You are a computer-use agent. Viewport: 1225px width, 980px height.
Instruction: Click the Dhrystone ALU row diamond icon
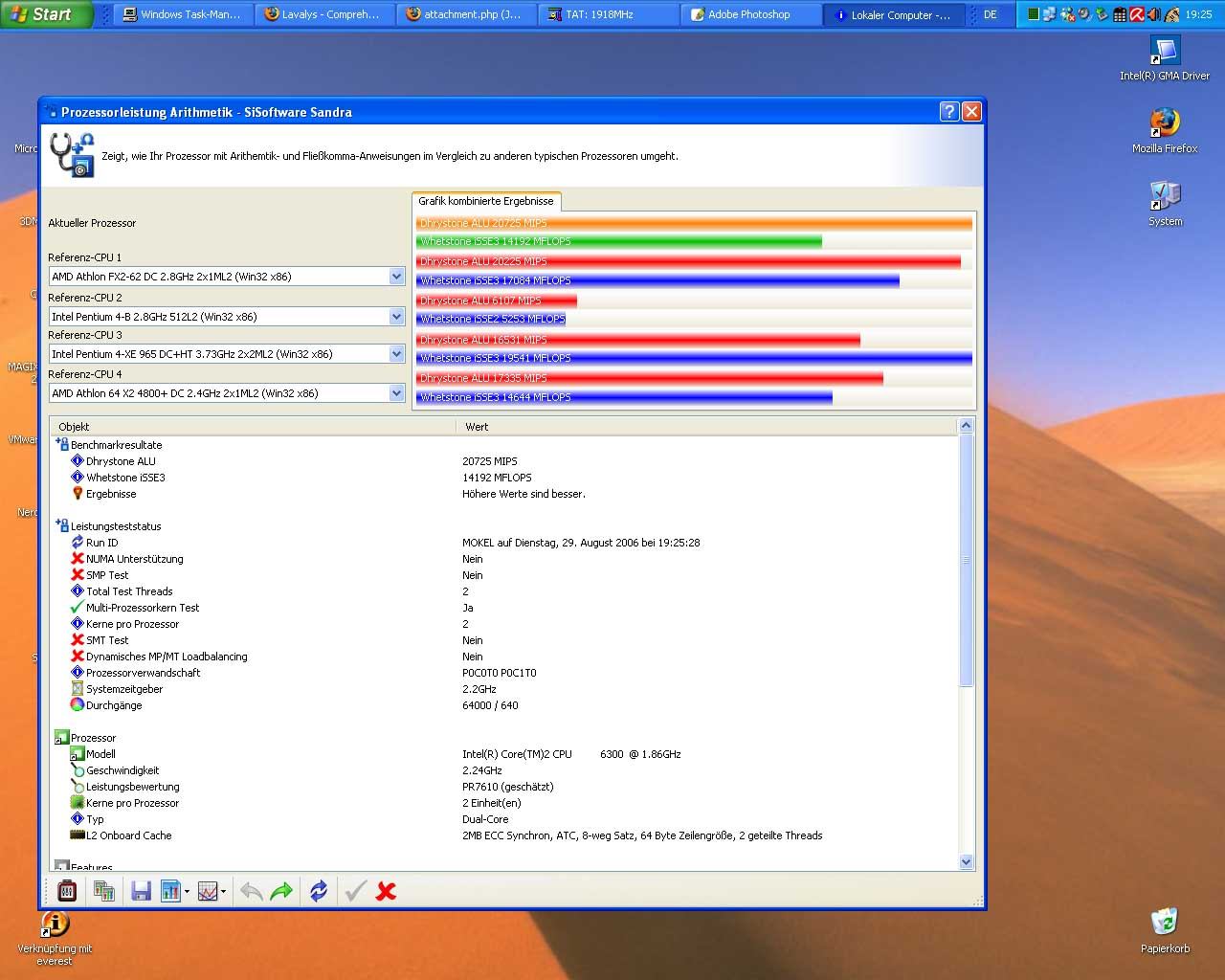[78, 461]
